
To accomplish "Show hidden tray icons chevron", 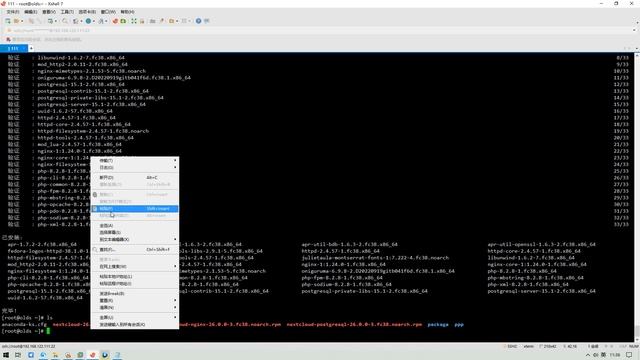I will (x=588, y=355).
